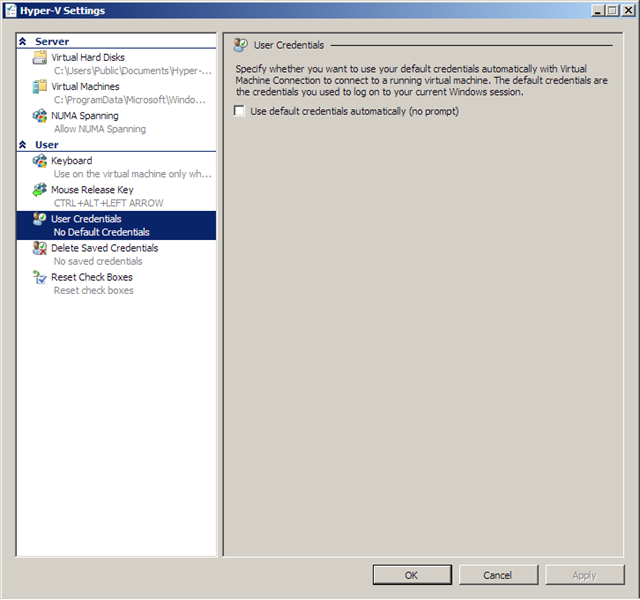Image resolution: width=640 pixels, height=600 pixels.
Task: Click 'No Default Credentials' subtitle
Action: pyautogui.click(x=102, y=232)
